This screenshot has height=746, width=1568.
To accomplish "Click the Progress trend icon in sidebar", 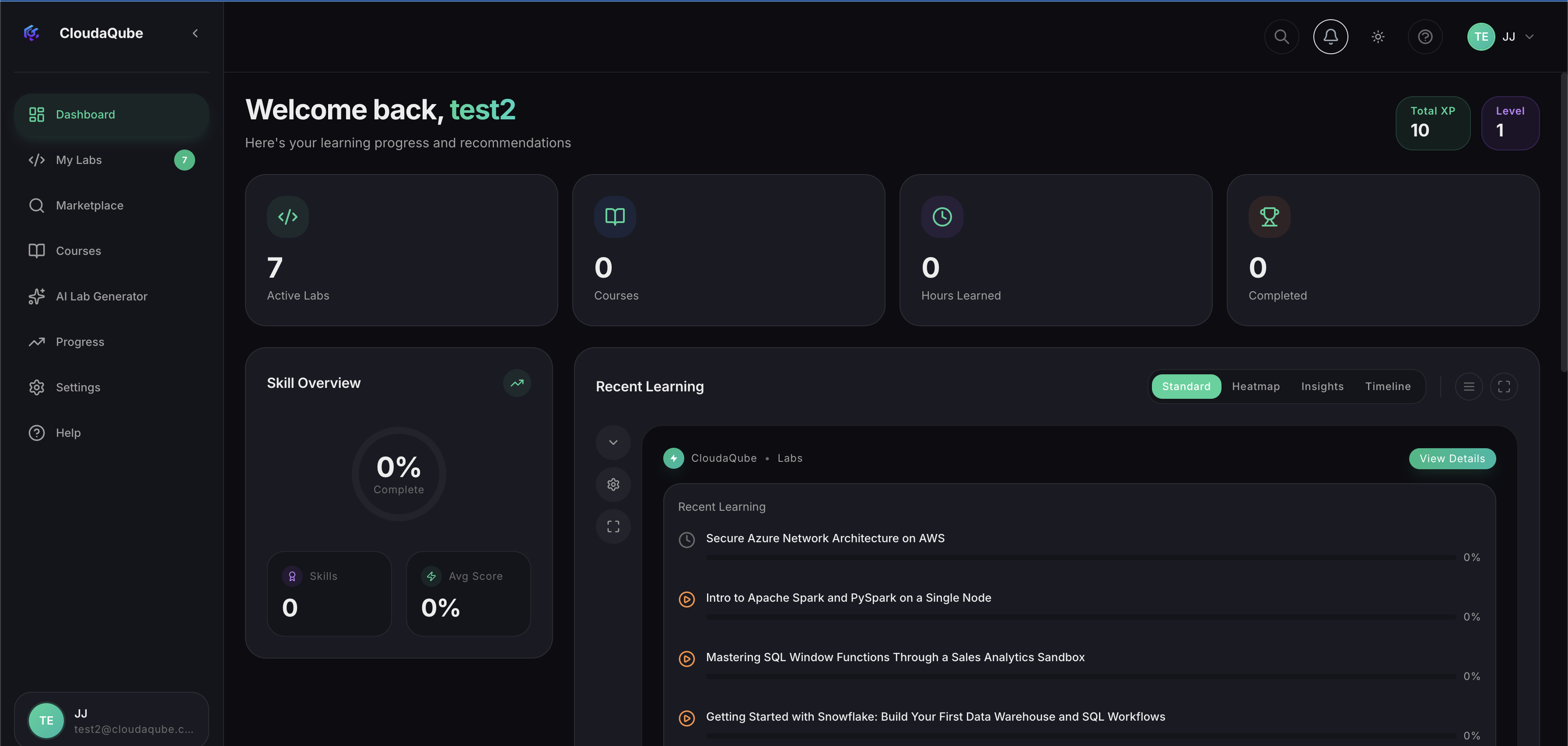I will coord(36,342).
